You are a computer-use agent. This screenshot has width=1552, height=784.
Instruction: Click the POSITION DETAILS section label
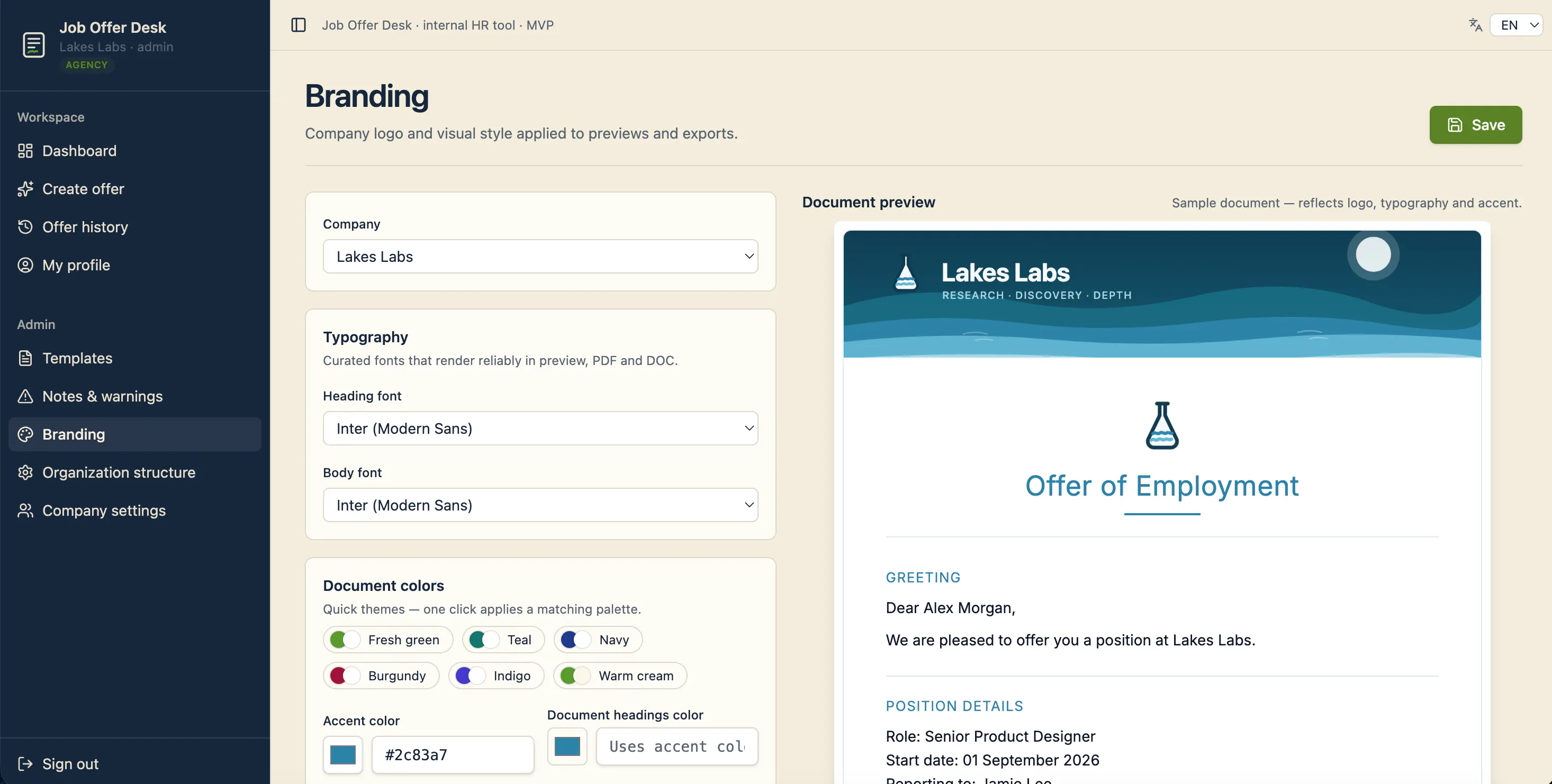click(x=954, y=706)
